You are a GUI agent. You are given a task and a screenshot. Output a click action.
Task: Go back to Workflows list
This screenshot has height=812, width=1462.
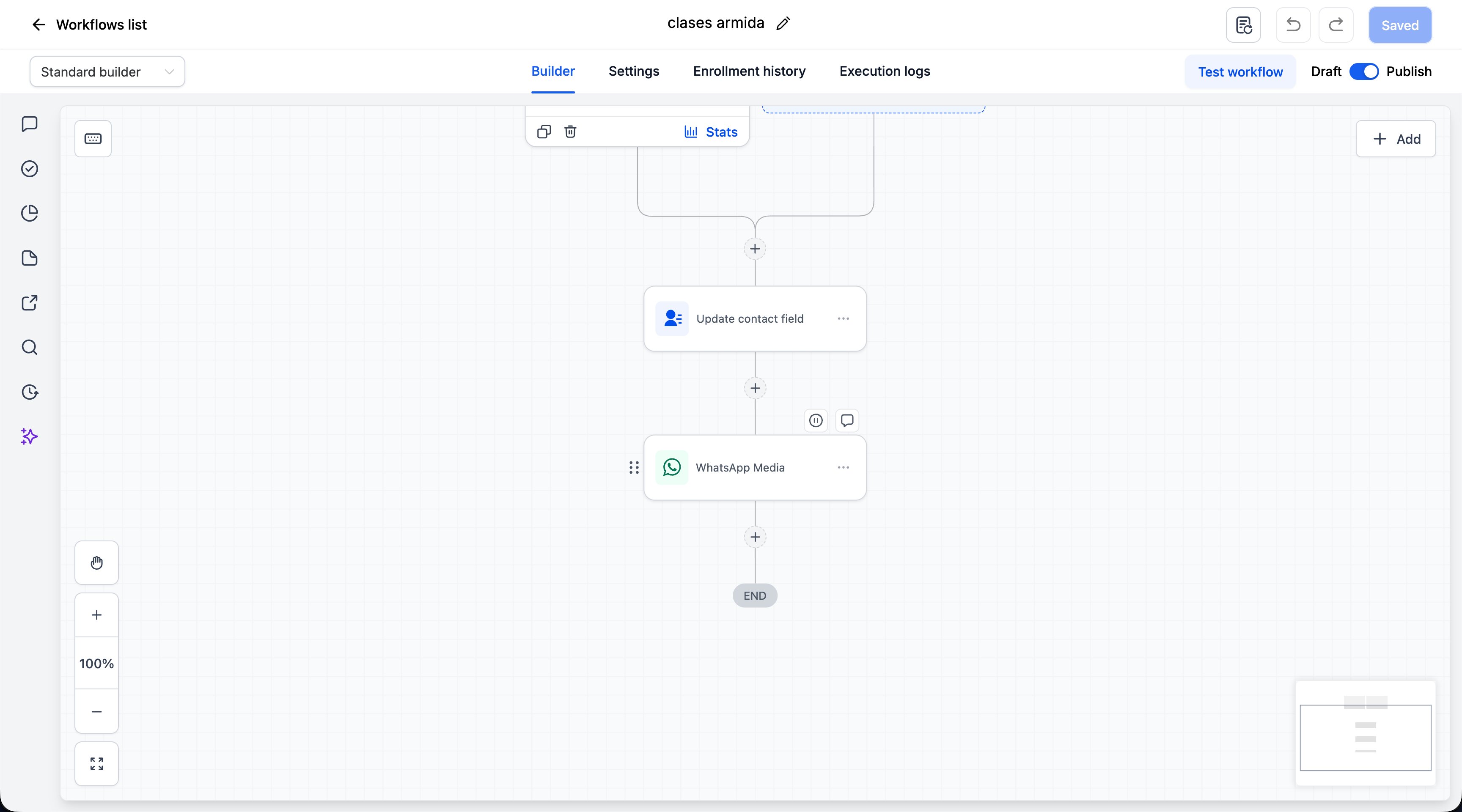tap(89, 25)
